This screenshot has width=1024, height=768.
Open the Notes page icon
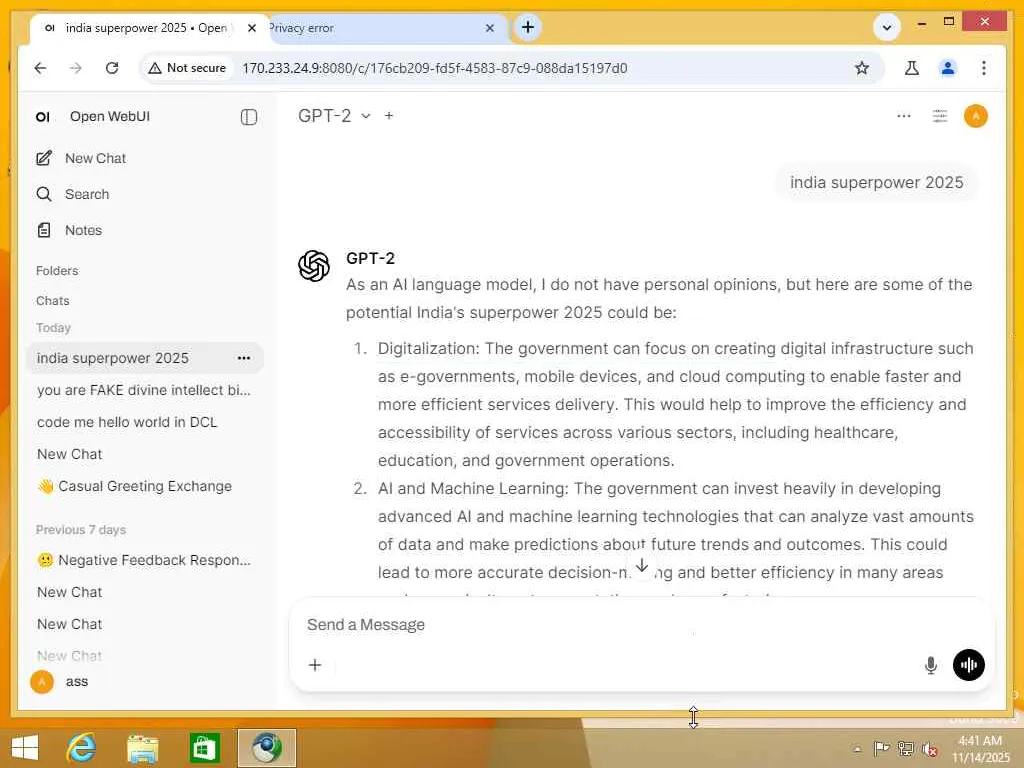(44, 230)
